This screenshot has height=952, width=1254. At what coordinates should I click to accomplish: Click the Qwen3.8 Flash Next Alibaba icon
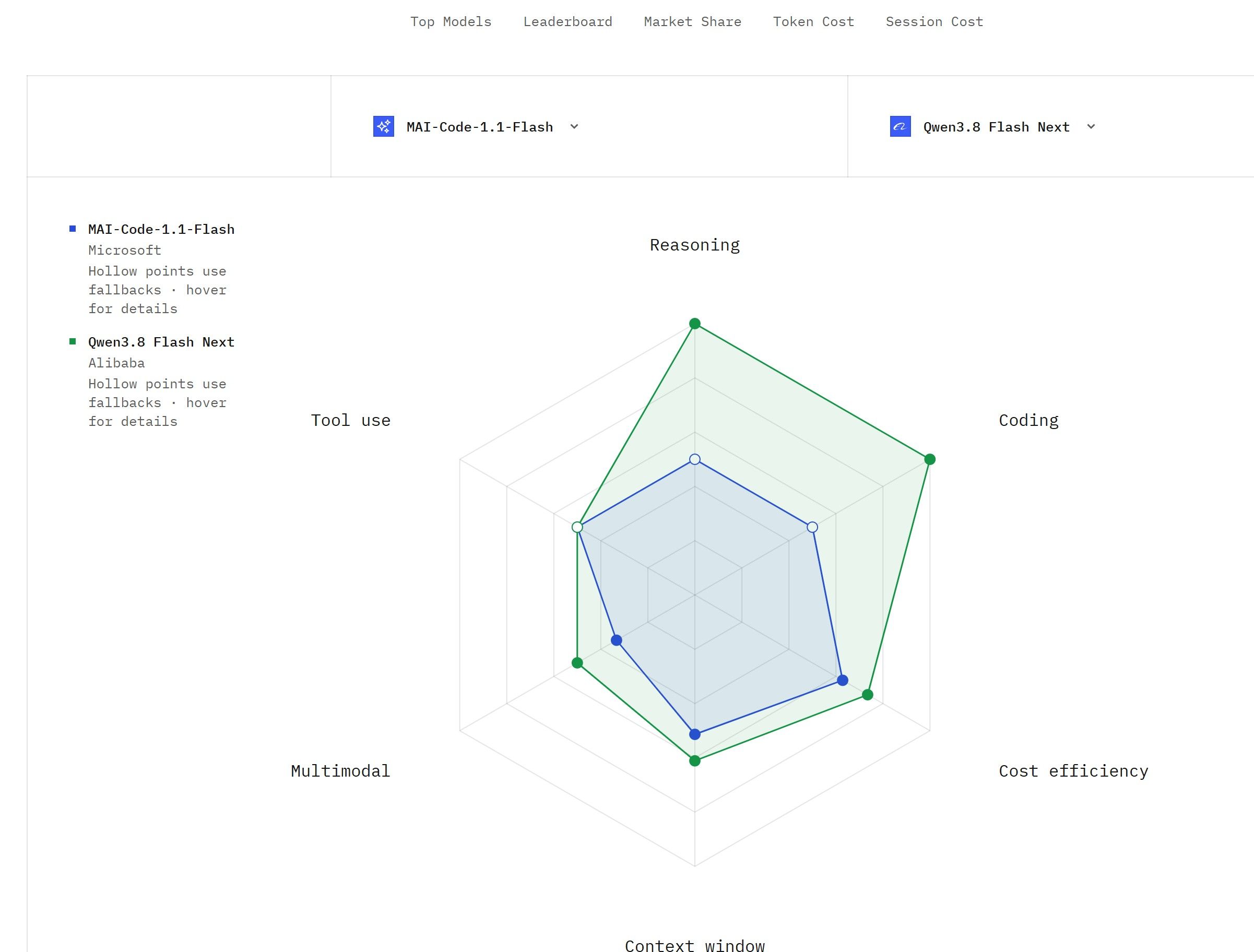point(901,126)
